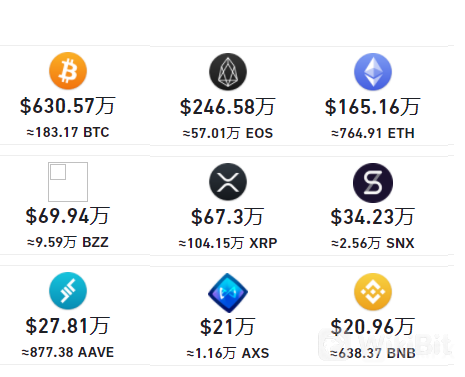Click the dark Synthetix SNX logo icon
This screenshot has width=465, height=377.
tap(373, 183)
